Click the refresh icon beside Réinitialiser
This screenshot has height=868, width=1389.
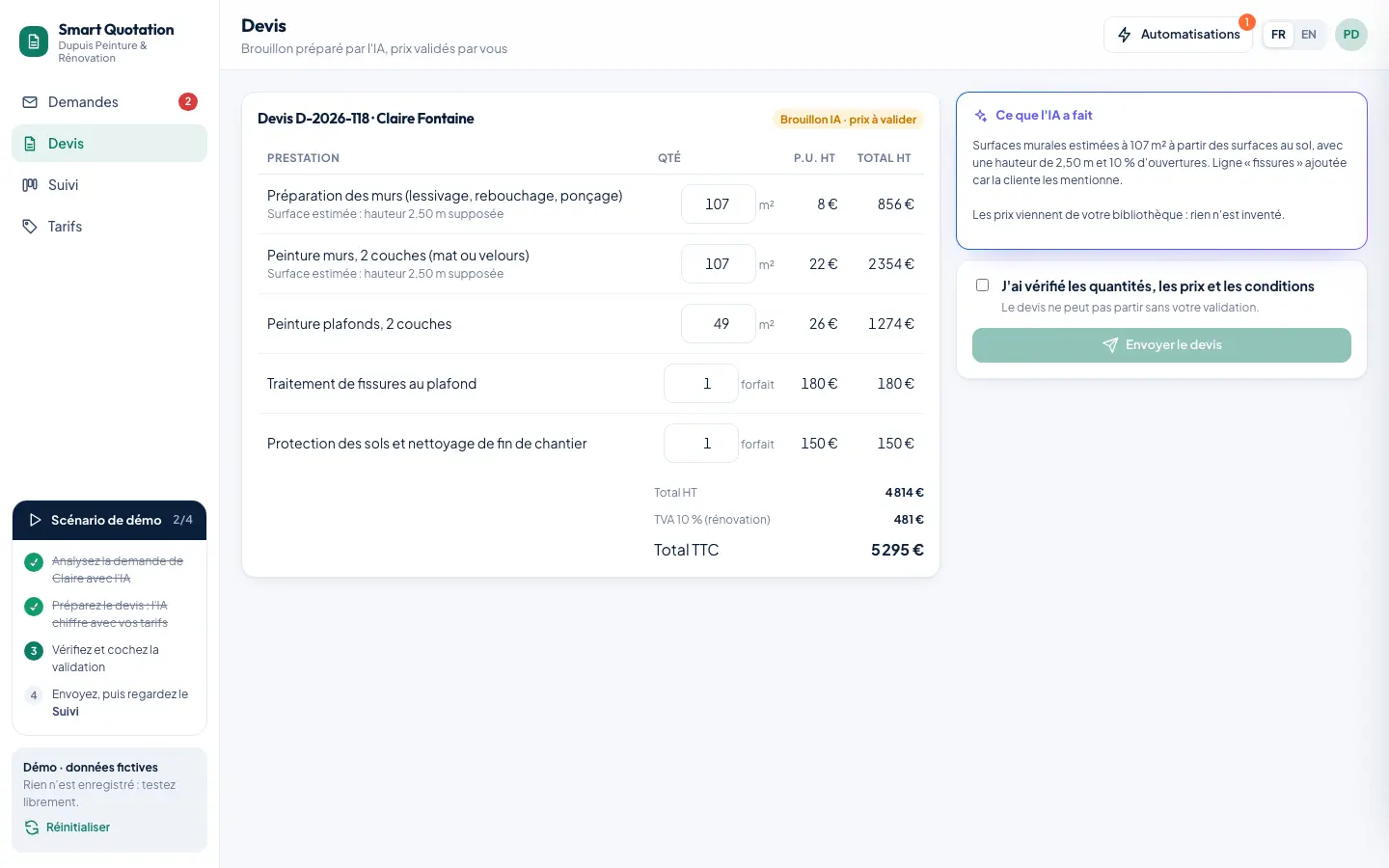click(32, 827)
